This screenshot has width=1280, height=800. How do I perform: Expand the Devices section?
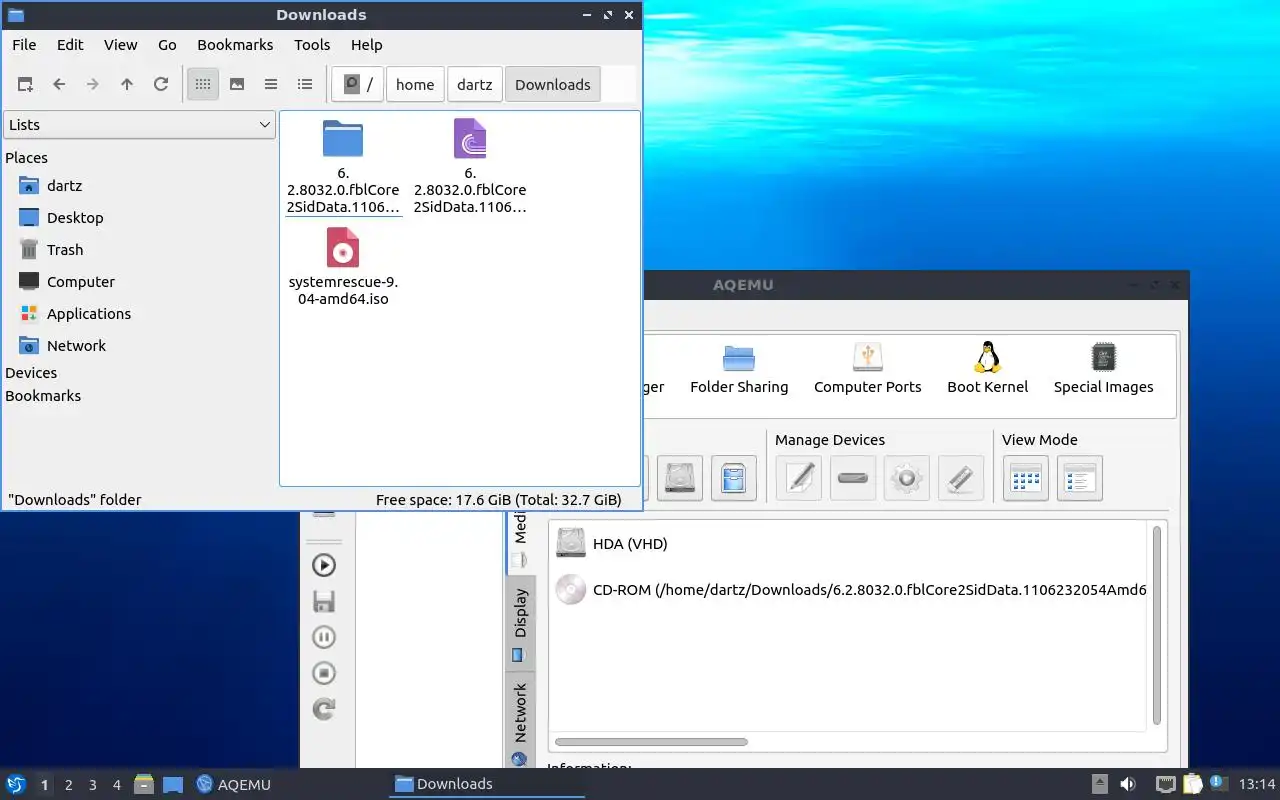pos(31,373)
